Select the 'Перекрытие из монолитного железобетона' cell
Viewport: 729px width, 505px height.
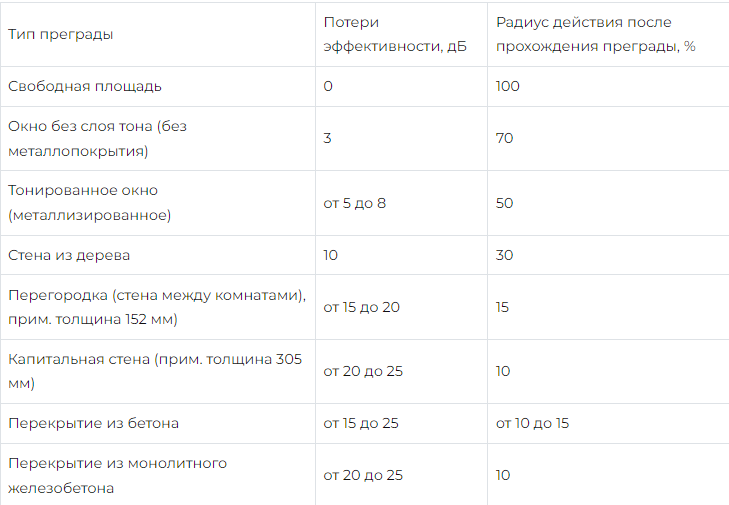point(117,475)
